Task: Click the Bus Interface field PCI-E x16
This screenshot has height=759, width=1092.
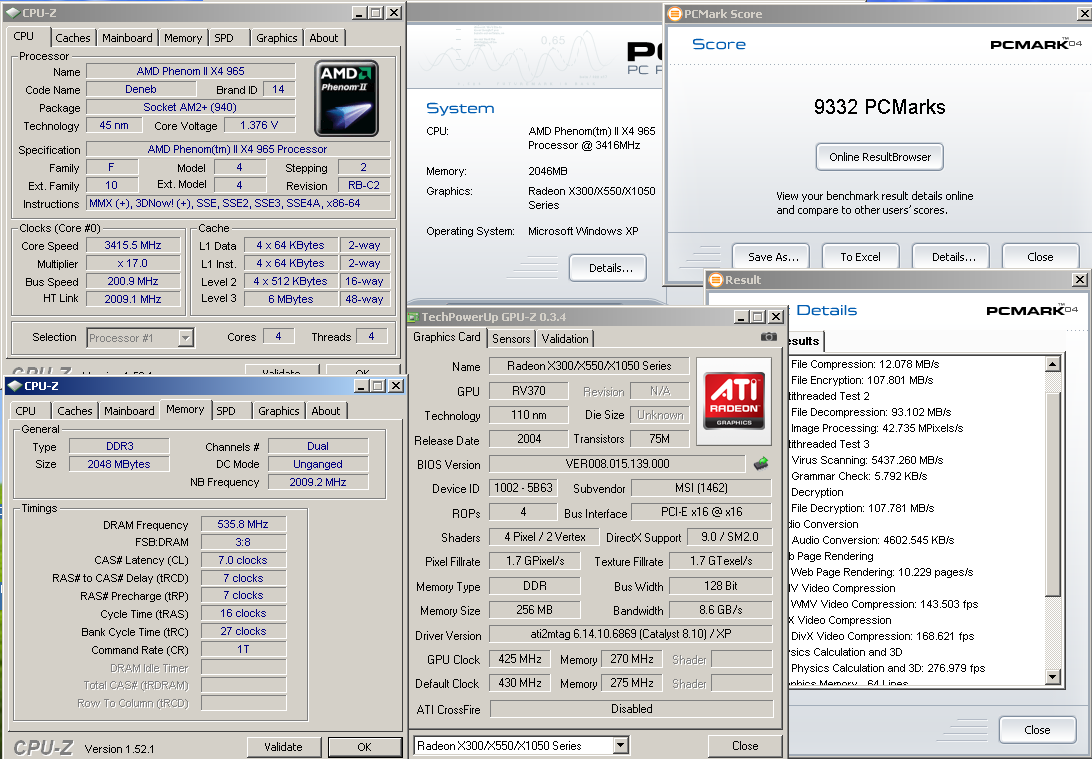Action: click(x=701, y=512)
